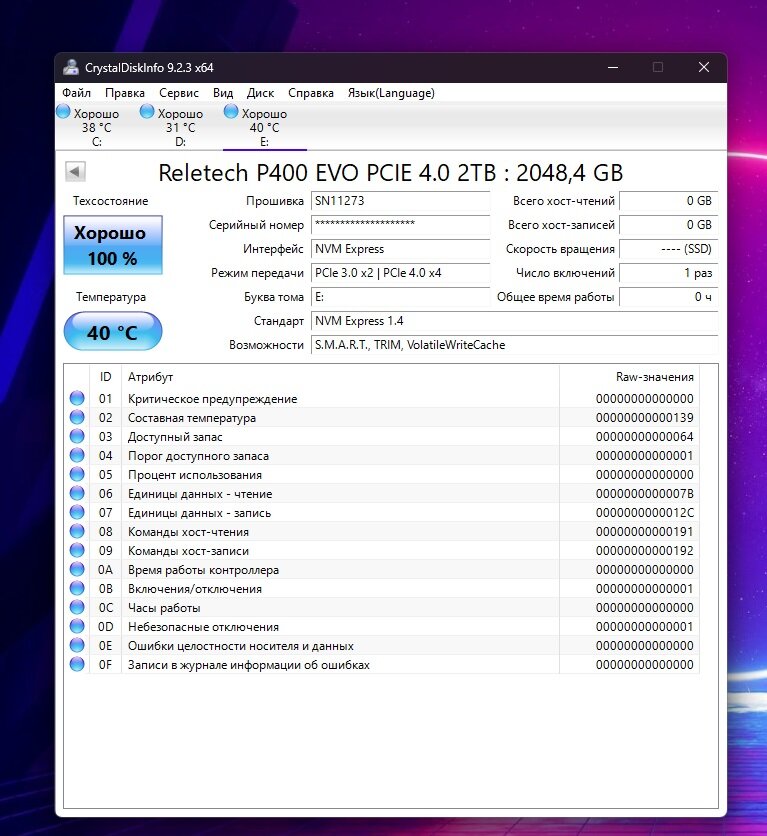767x836 pixels.
Task: Click the 40 °C temperature button
Action: (113, 332)
